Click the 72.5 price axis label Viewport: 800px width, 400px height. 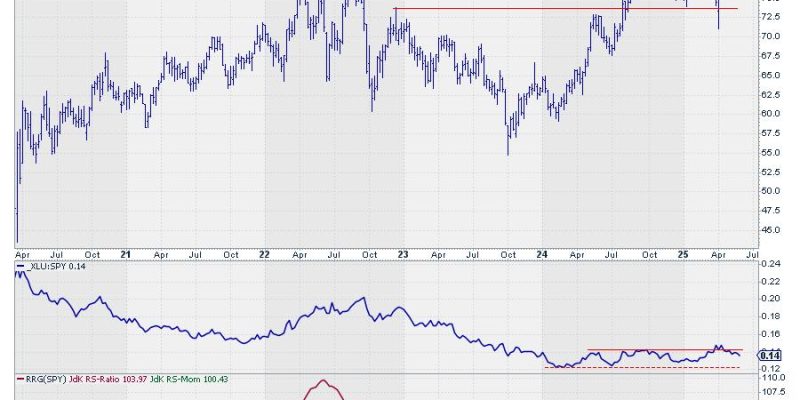tap(770, 17)
